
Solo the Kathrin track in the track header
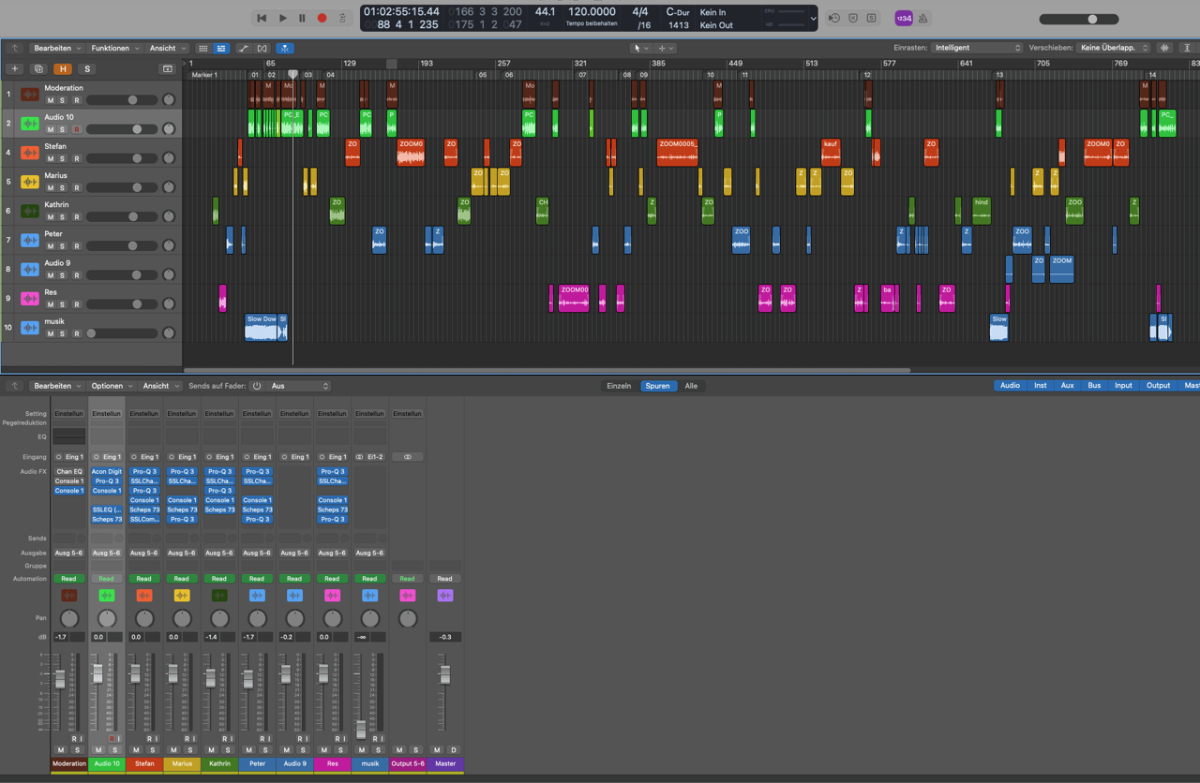point(62,217)
